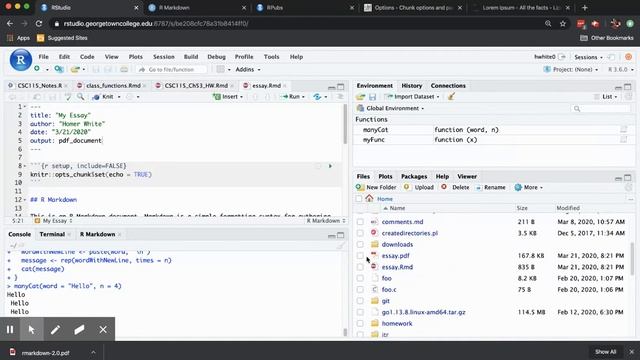Image resolution: width=640 pixels, height=360 pixels.
Task: Click the browser back arrow
Action: click(x=10, y=24)
